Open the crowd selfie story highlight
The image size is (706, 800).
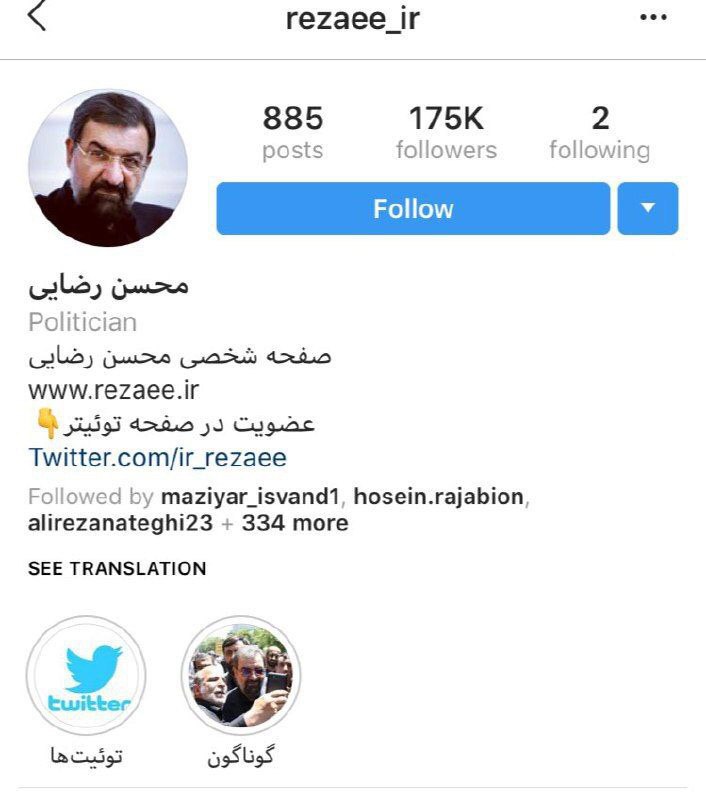[241, 676]
